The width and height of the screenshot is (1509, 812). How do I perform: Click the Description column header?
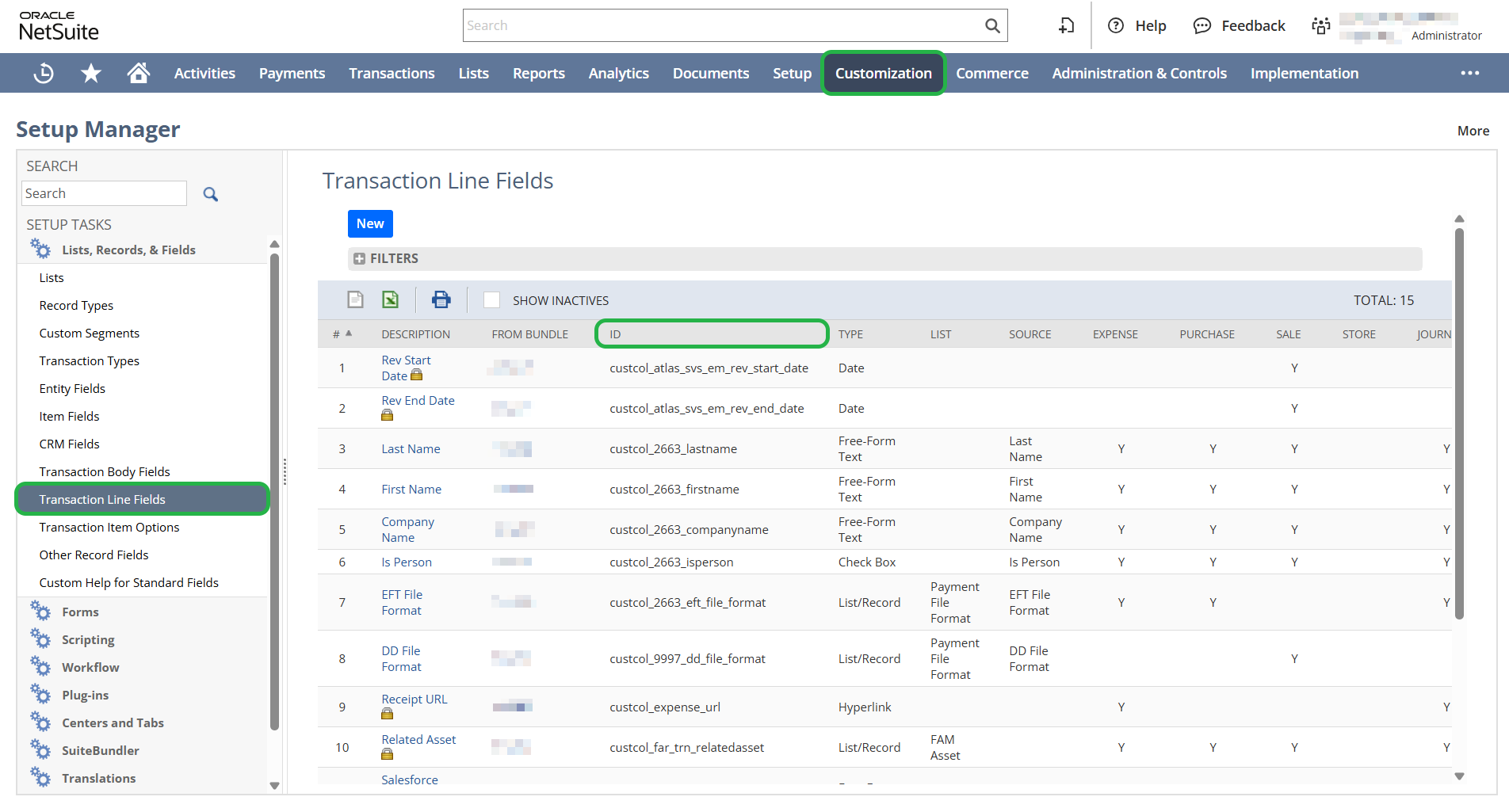415,334
